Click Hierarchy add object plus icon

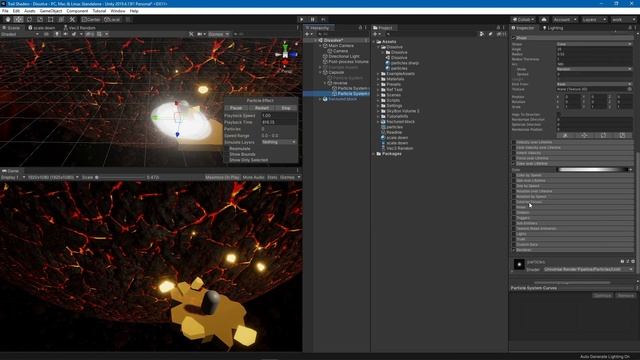[307, 34]
